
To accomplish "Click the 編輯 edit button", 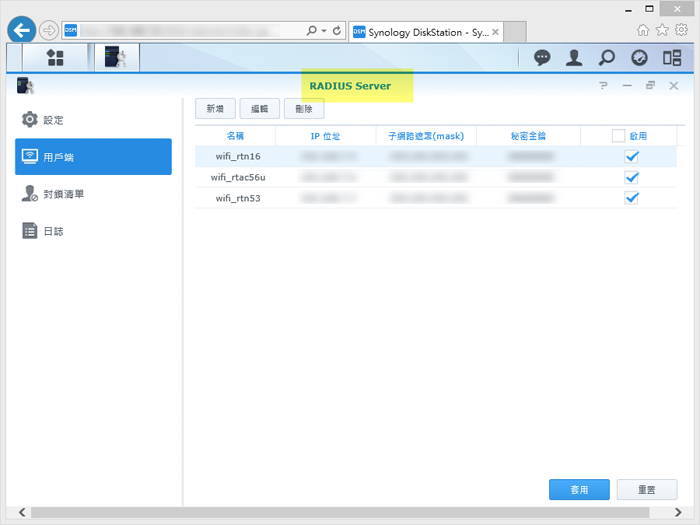I will (x=259, y=109).
